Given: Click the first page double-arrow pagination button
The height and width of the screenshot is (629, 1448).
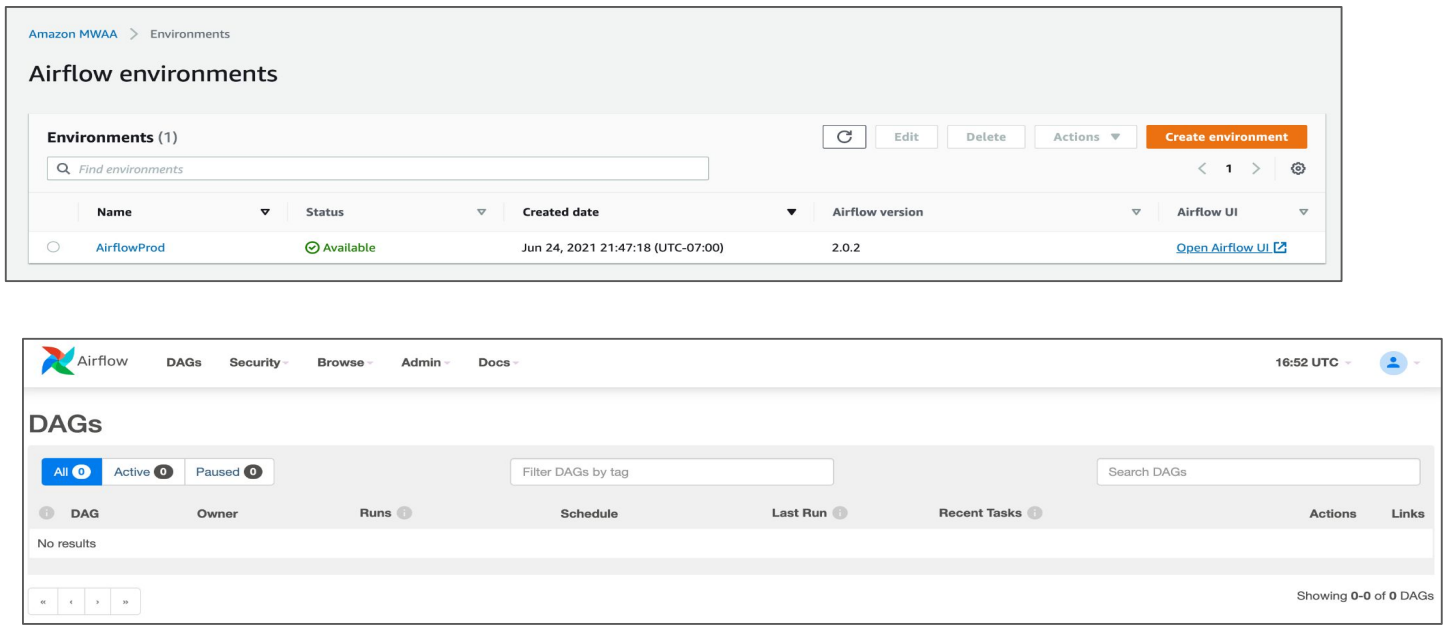Looking at the screenshot, I should pyautogui.click(x=43, y=602).
